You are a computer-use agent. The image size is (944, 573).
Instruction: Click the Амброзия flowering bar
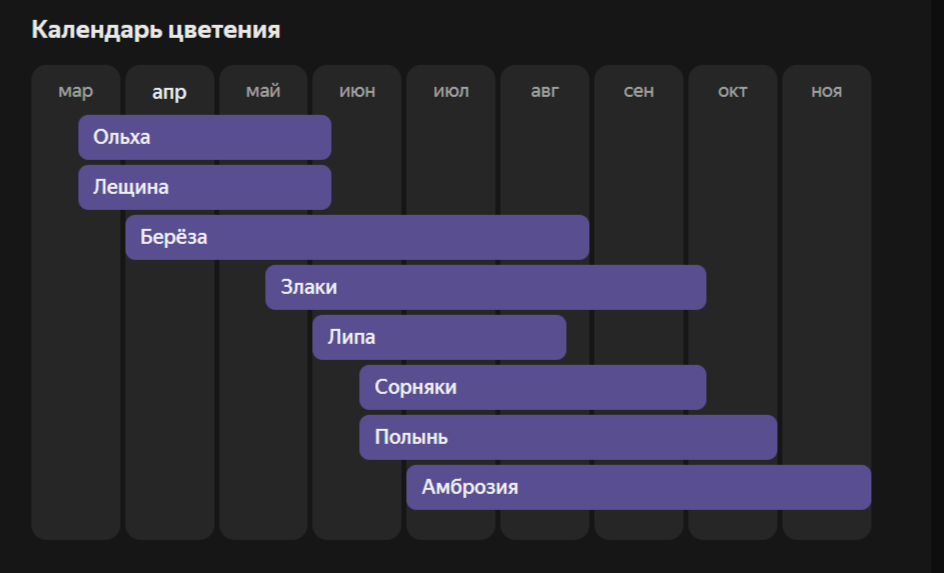pyautogui.click(x=638, y=487)
